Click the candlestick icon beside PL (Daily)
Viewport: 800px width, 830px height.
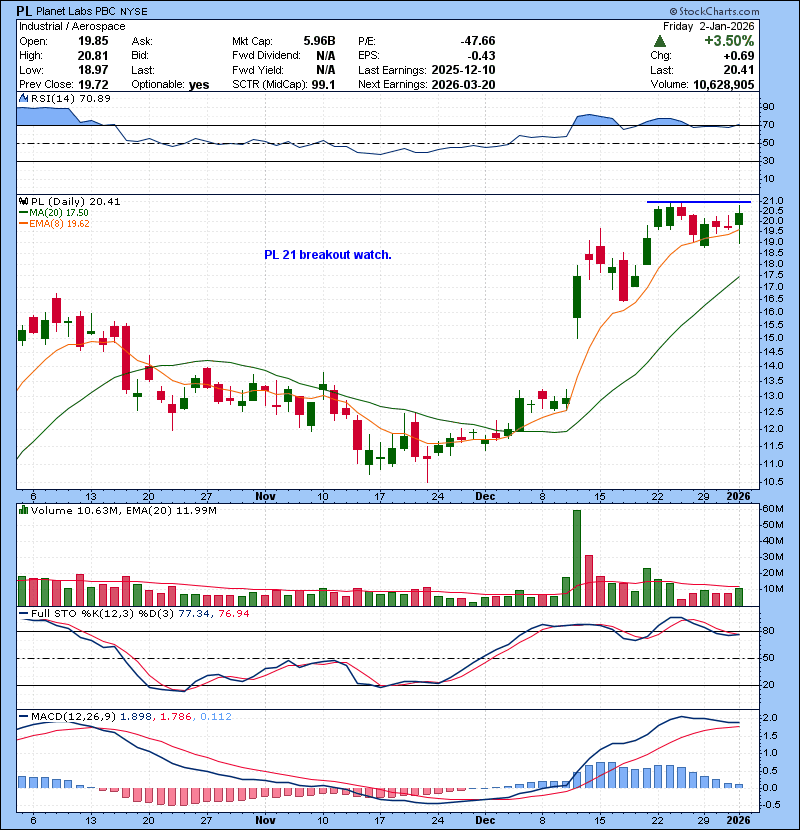click(23, 202)
